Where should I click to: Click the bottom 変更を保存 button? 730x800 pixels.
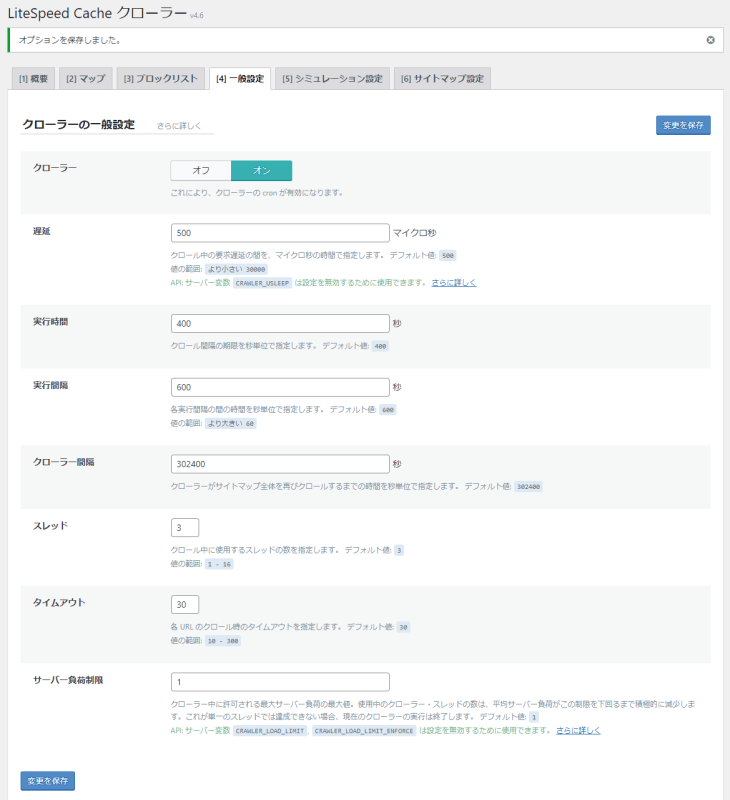pos(48,780)
